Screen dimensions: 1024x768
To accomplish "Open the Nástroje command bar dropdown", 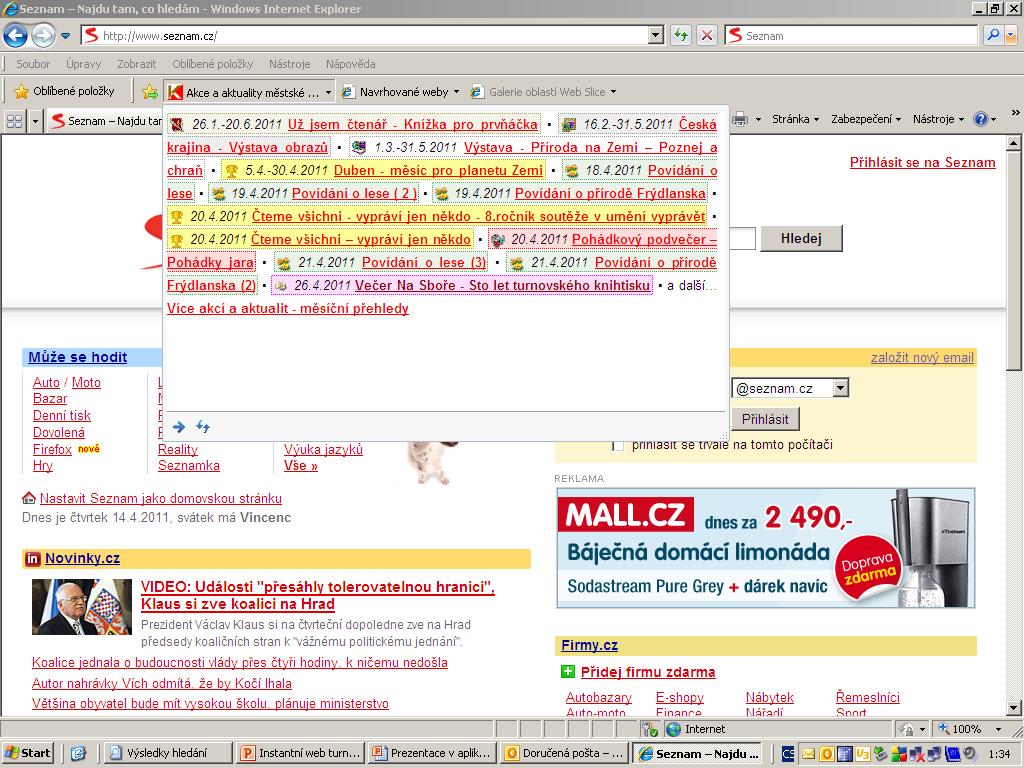I will point(938,119).
